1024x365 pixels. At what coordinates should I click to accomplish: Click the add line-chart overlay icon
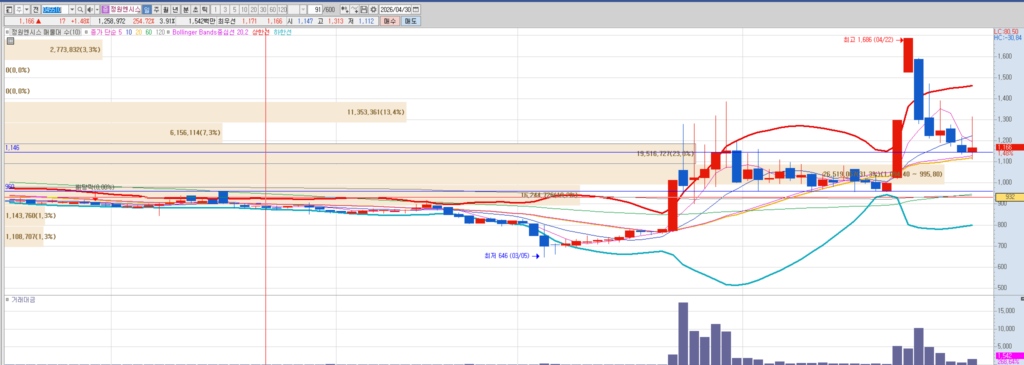(x=354, y=10)
